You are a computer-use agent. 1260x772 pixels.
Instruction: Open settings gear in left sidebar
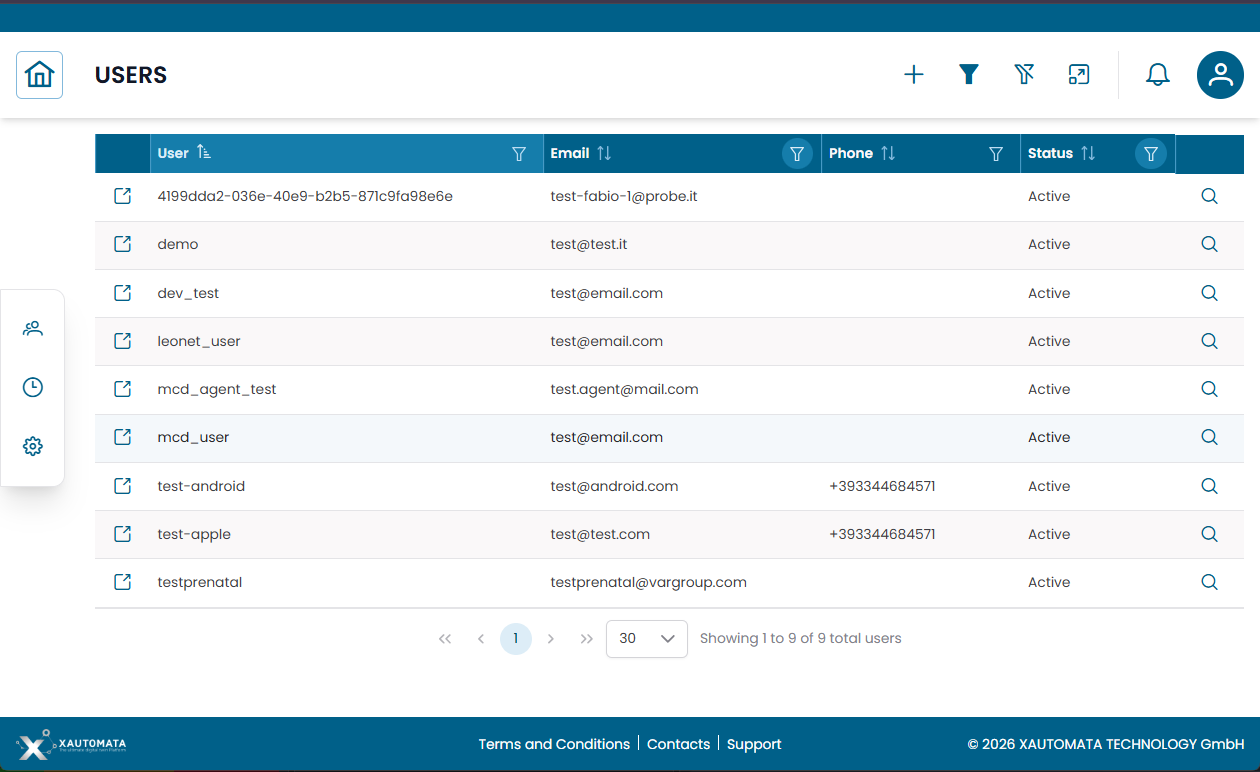pos(33,446)
